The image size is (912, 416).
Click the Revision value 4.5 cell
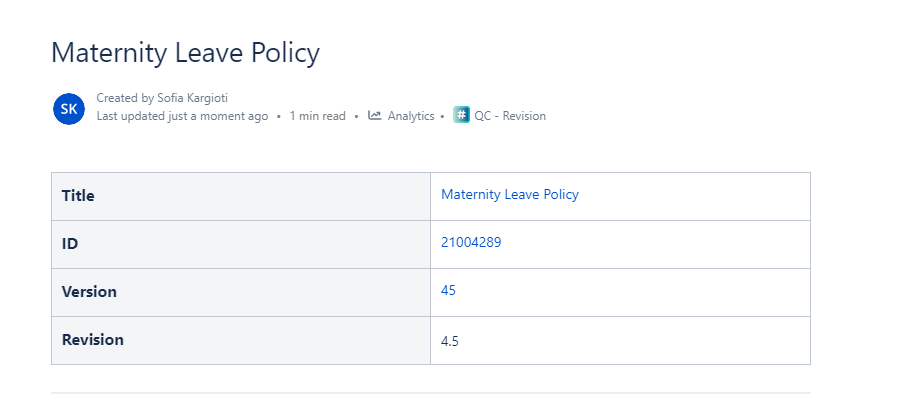[620, 341]
